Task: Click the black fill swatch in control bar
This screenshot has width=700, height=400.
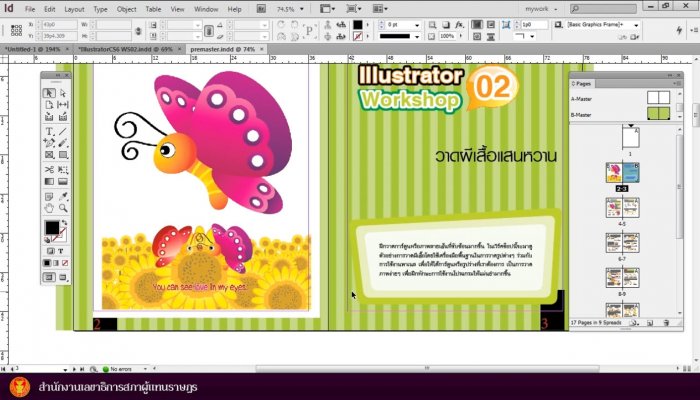Action: click(358, 25)
